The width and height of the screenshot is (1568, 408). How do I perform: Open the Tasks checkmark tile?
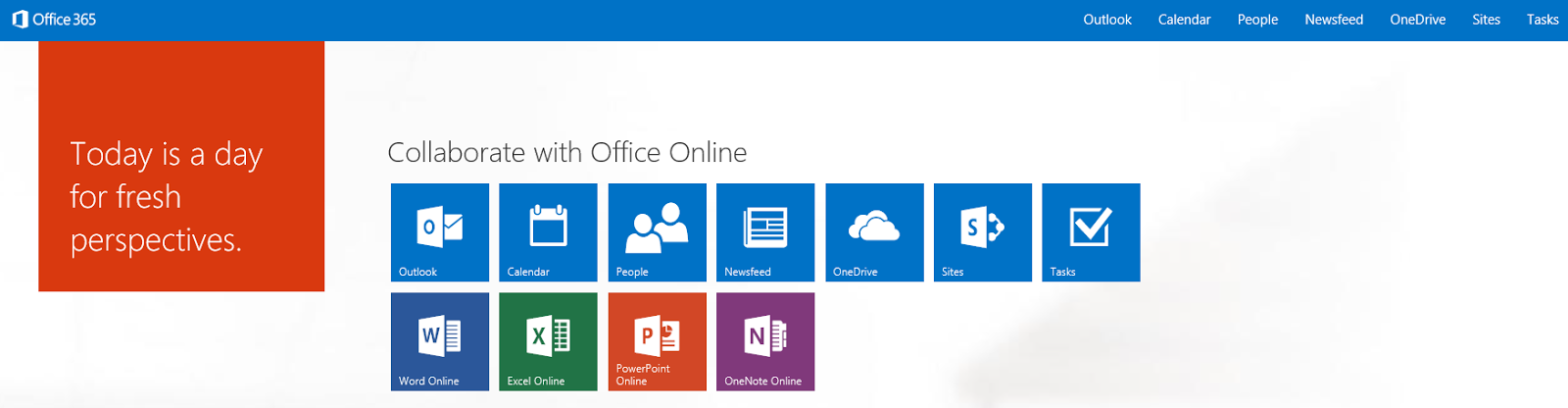click(1091, 232)
